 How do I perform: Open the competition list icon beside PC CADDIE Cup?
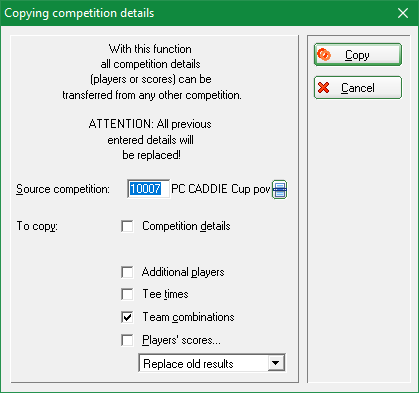coord(279,189)
